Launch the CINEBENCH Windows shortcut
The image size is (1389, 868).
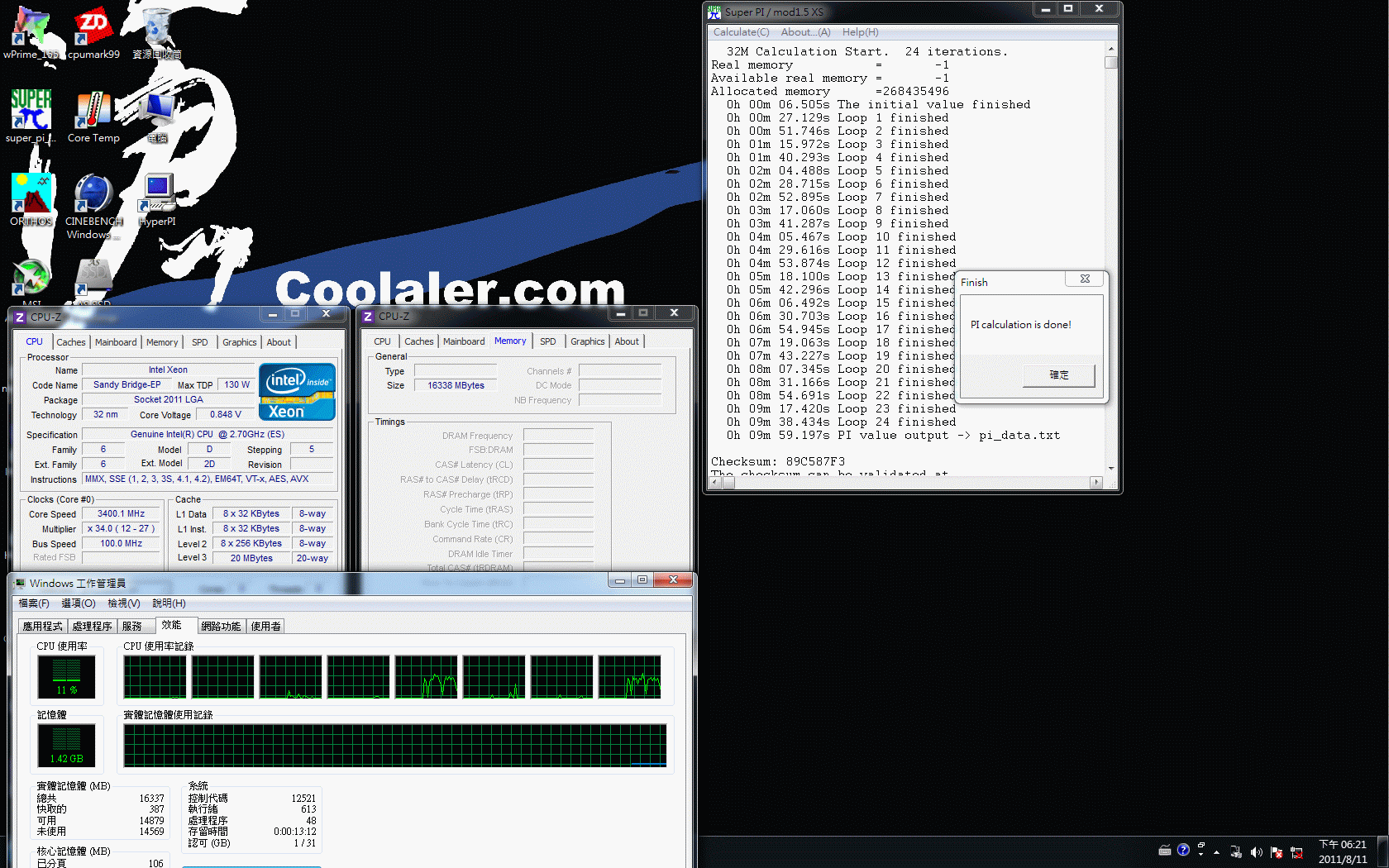tap(93, 196)
